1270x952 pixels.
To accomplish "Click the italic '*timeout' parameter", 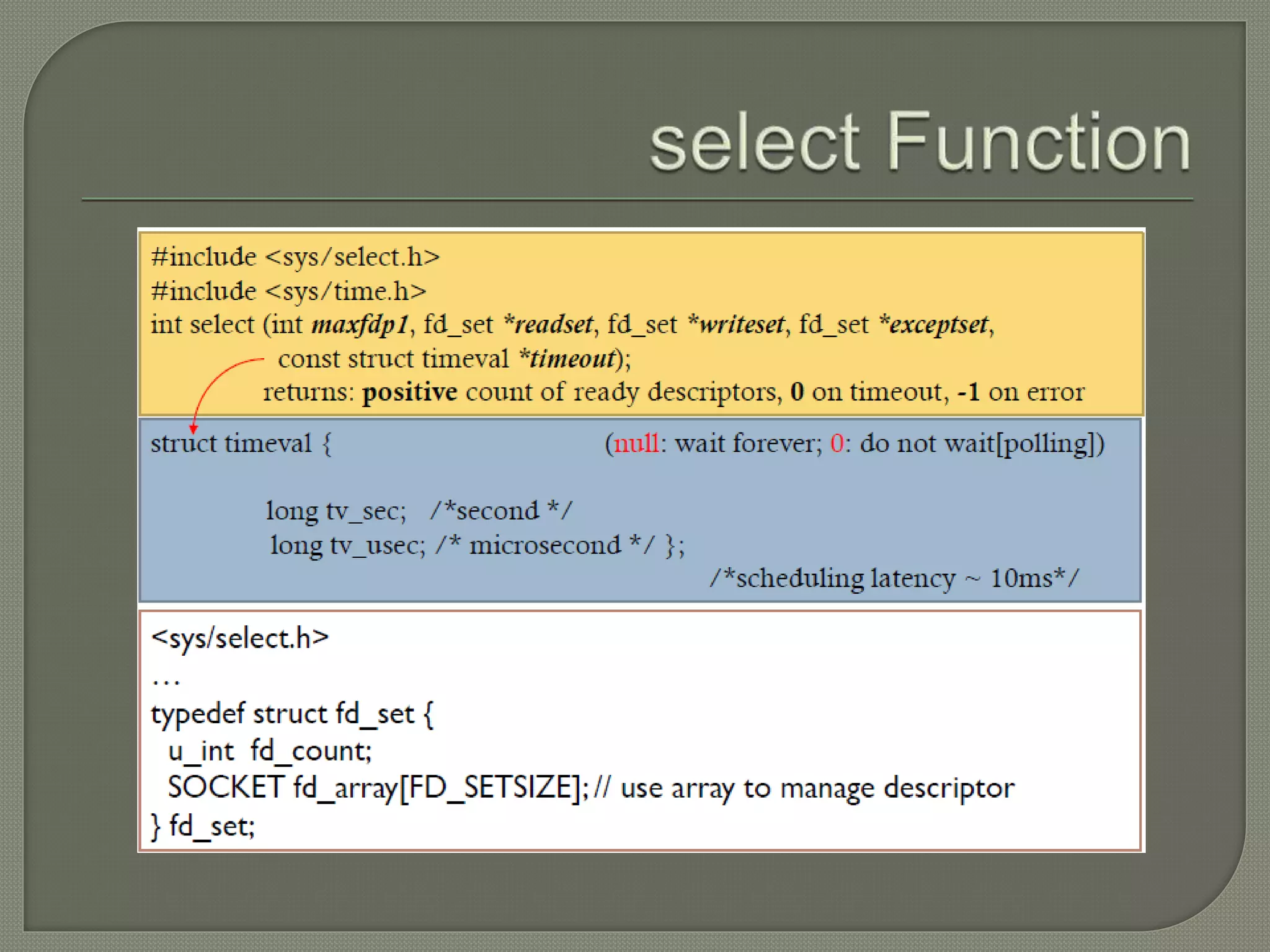I will tap(567, 359).
